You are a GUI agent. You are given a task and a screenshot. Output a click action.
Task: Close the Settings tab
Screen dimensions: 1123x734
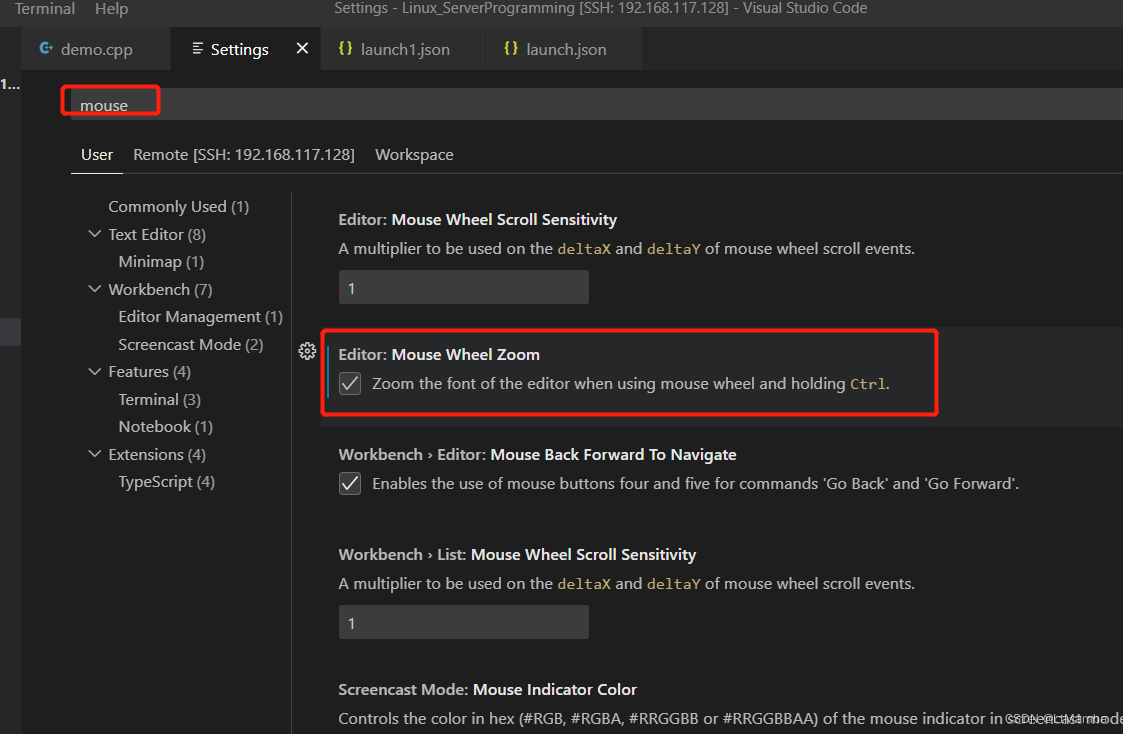tap(302, 48)
